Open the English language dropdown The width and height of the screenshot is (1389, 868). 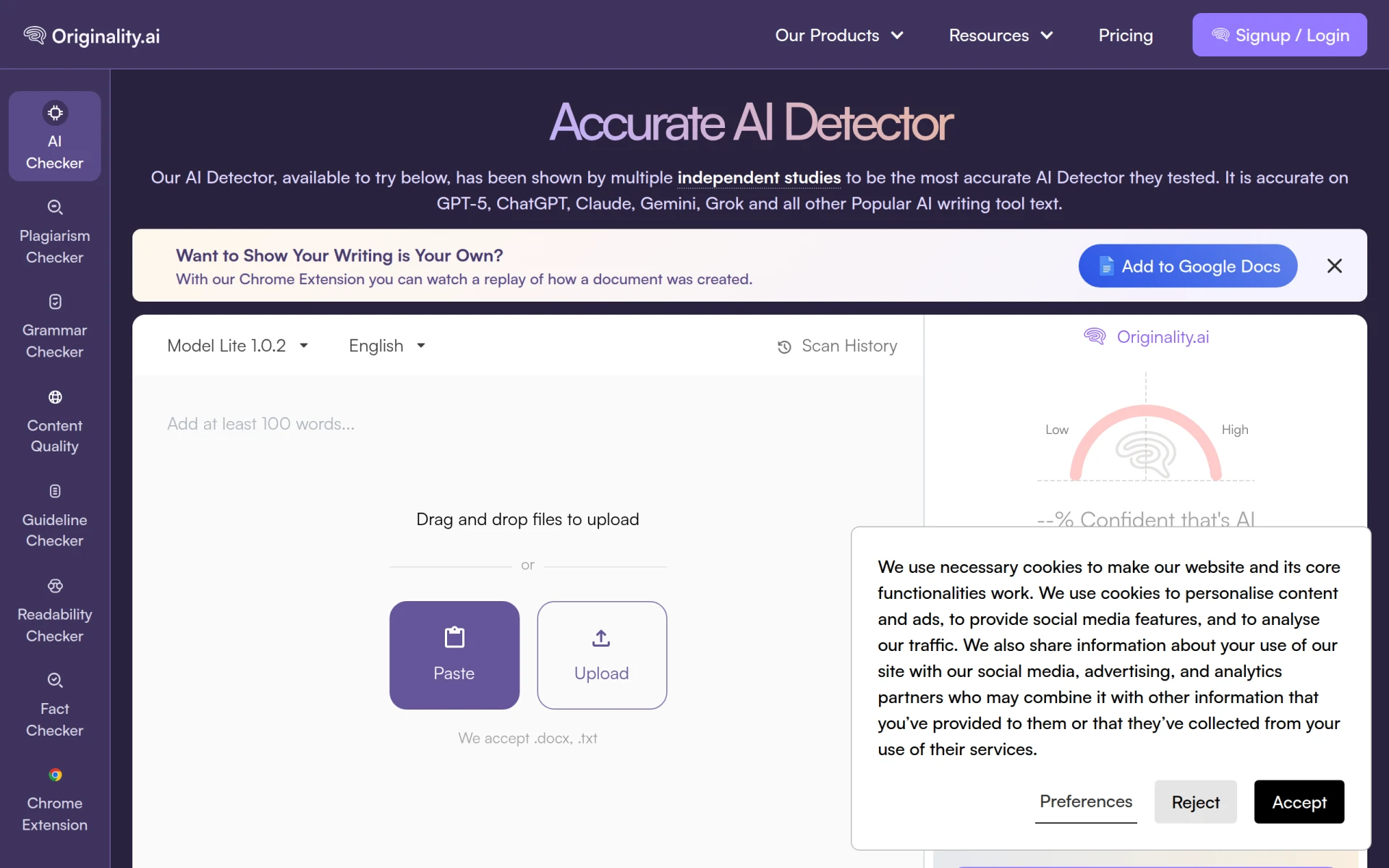(x=387, y=346)
